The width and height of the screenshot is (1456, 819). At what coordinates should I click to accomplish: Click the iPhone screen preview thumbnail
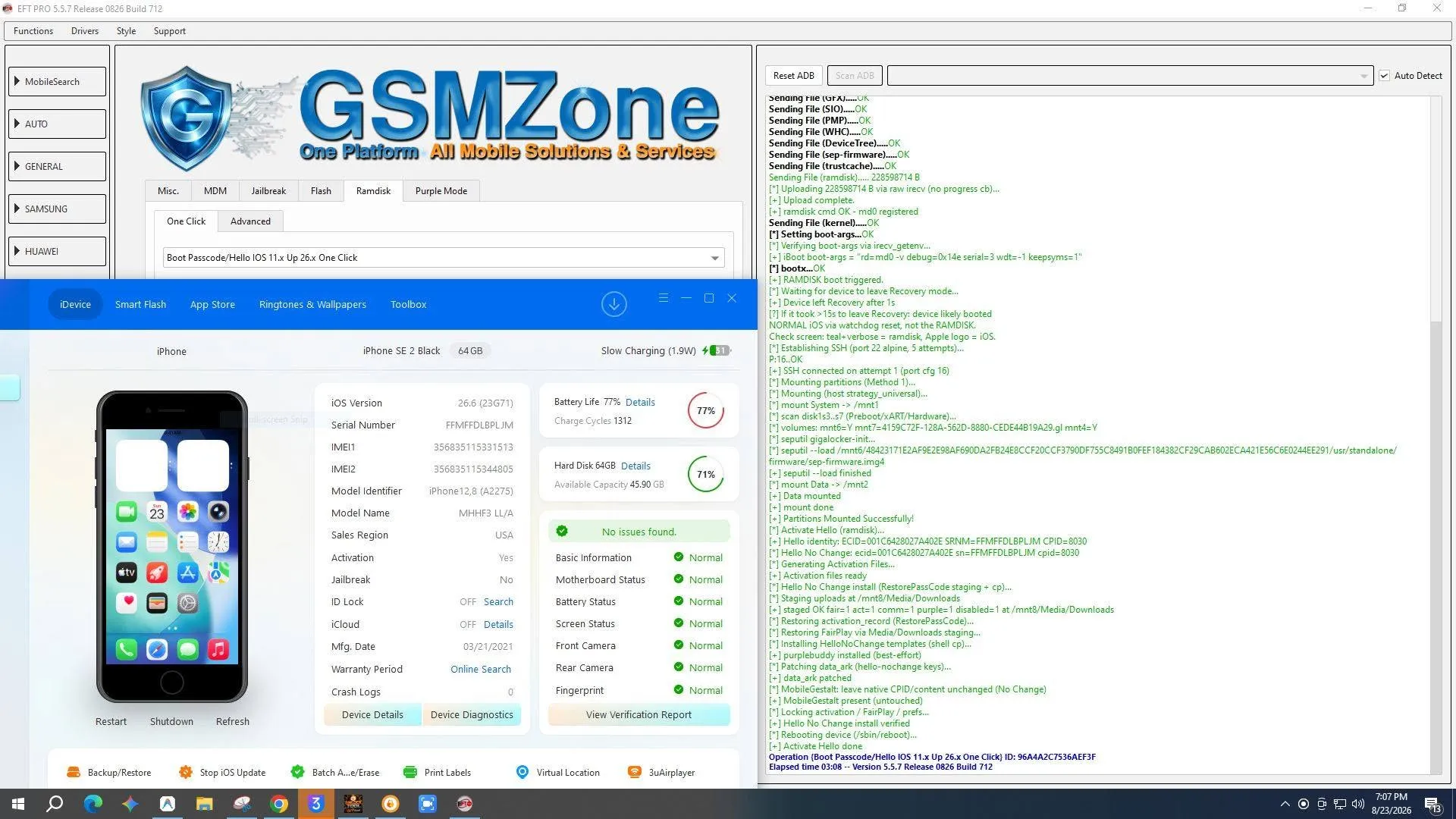[172, 546]
